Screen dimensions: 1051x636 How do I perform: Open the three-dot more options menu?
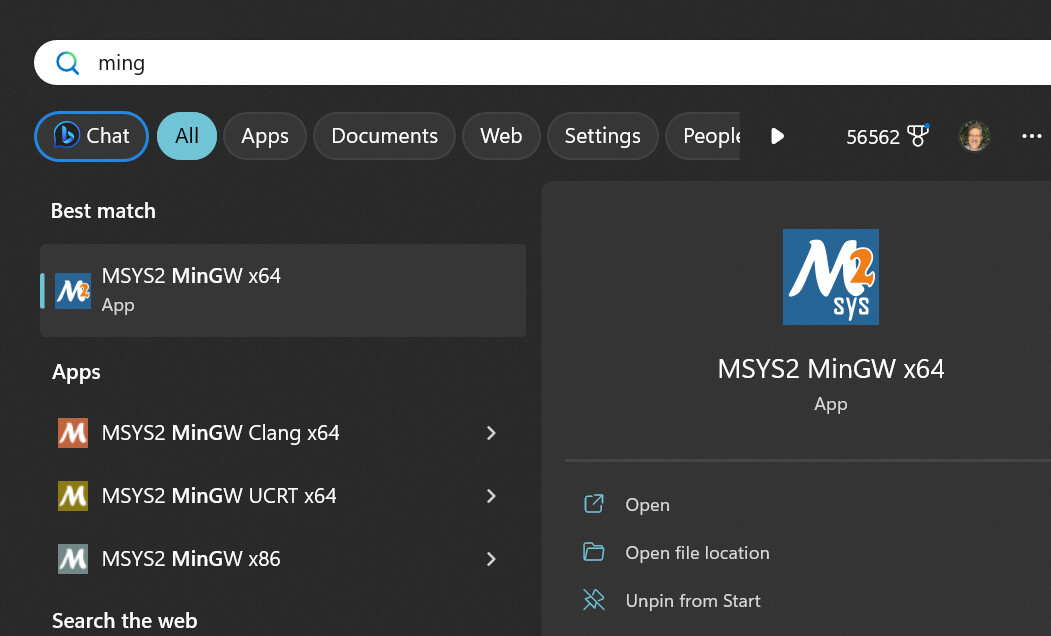point(1032,136)
